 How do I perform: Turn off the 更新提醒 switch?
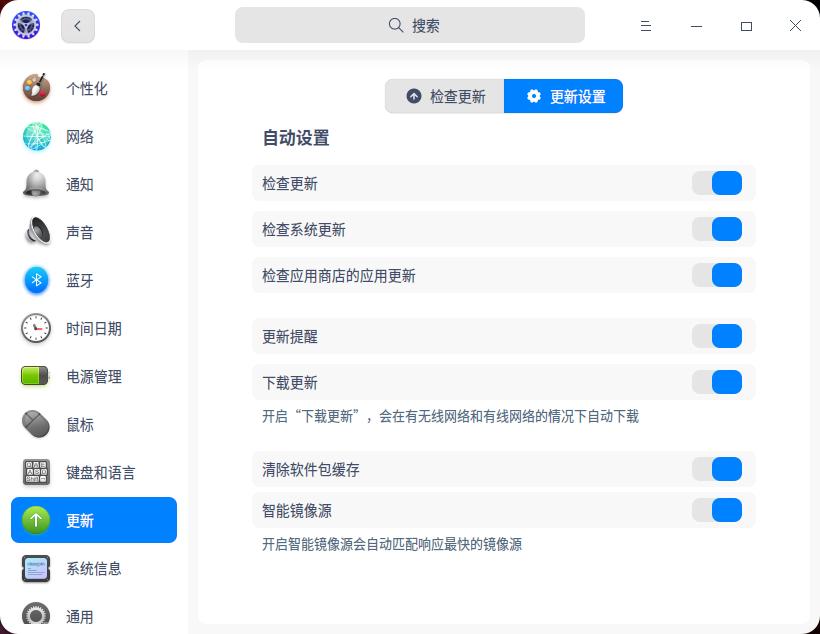(x=716, y=336)
